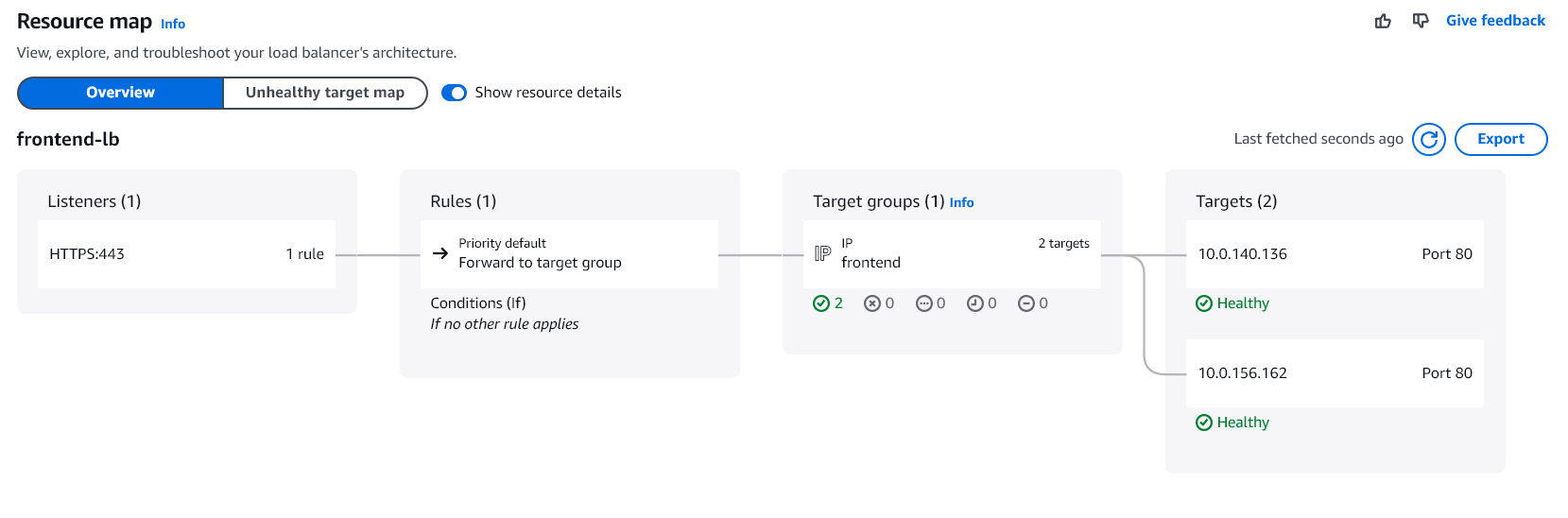This screenshot has width=1568, height=518.
Task: Click the unused targets count icon
Action: point(923,303)
